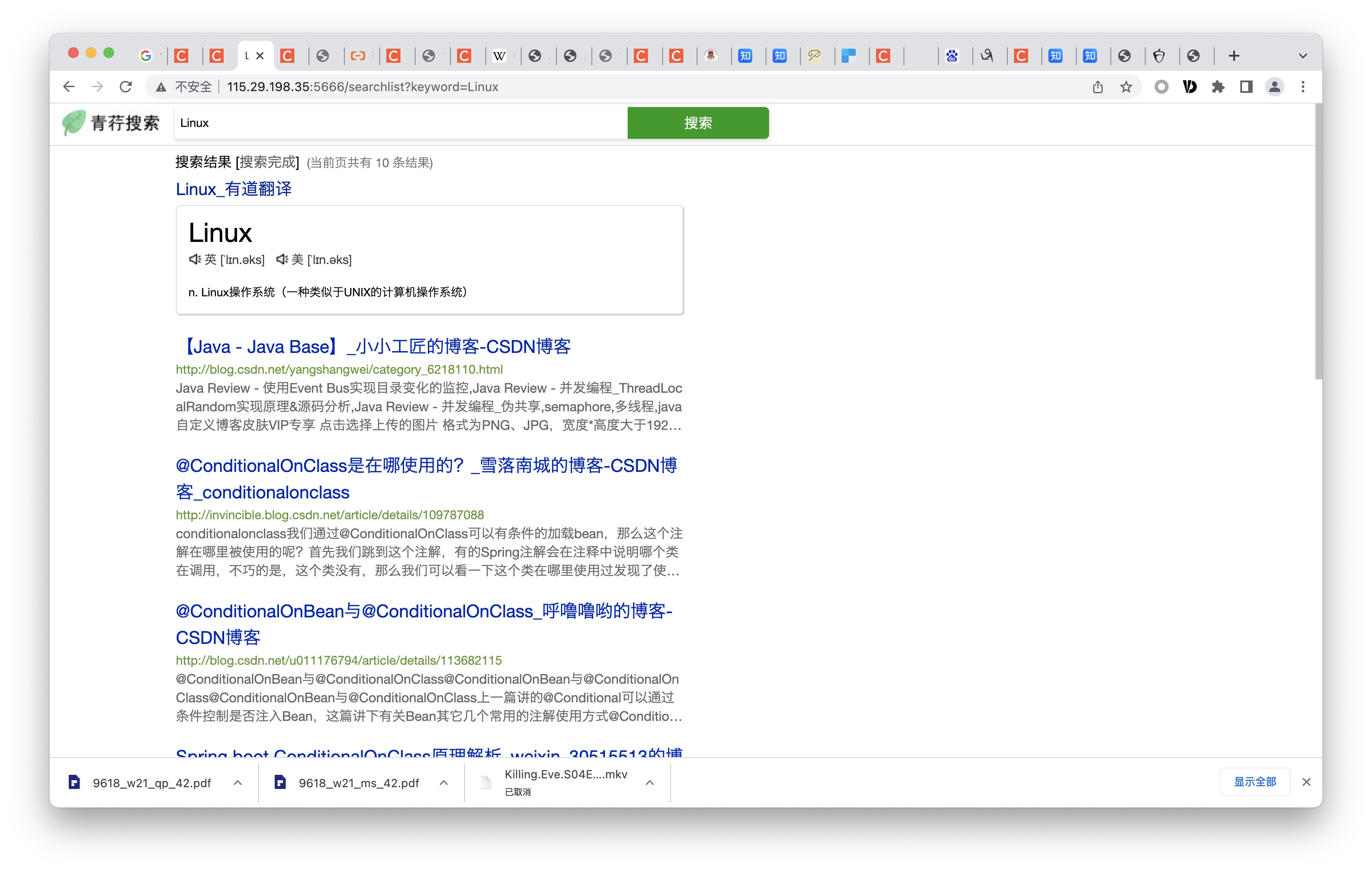Switch to the Wikipedia tab
1372x873 pixels.
click(499, 56)
